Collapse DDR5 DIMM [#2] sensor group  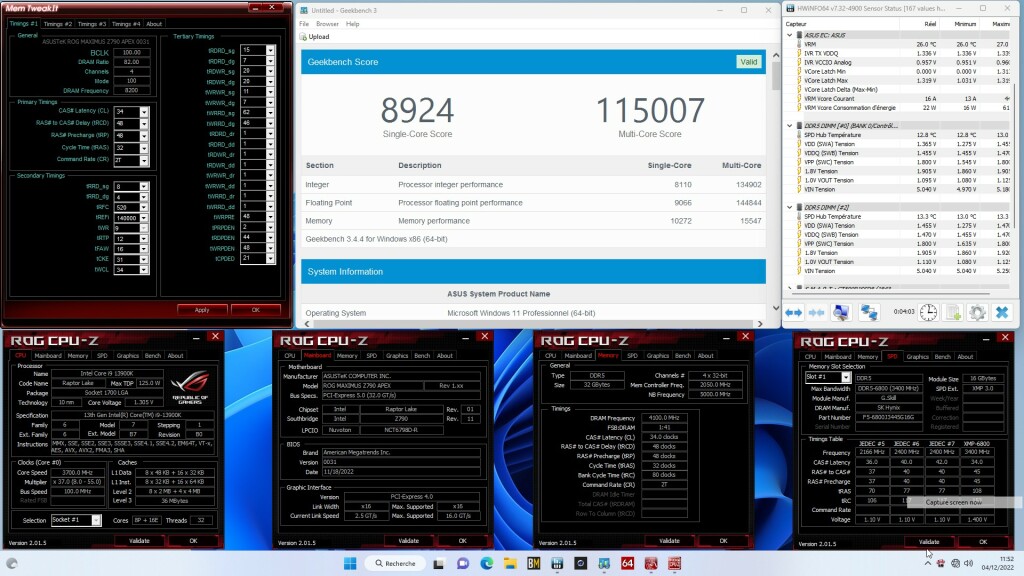[x=790, y=207]
